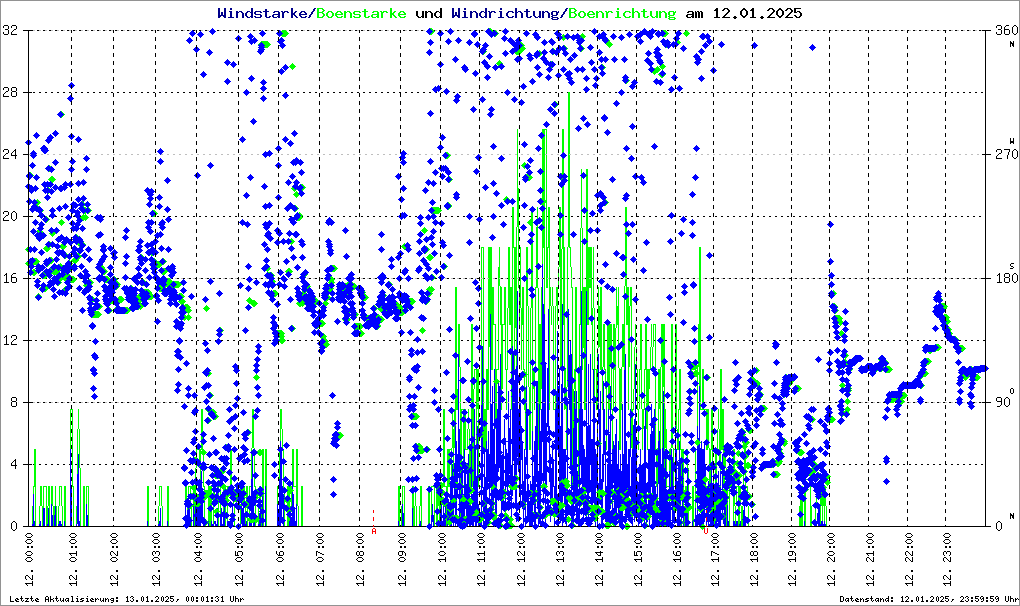Select the '4' wind strength axis label

click(x=14, y=465)
